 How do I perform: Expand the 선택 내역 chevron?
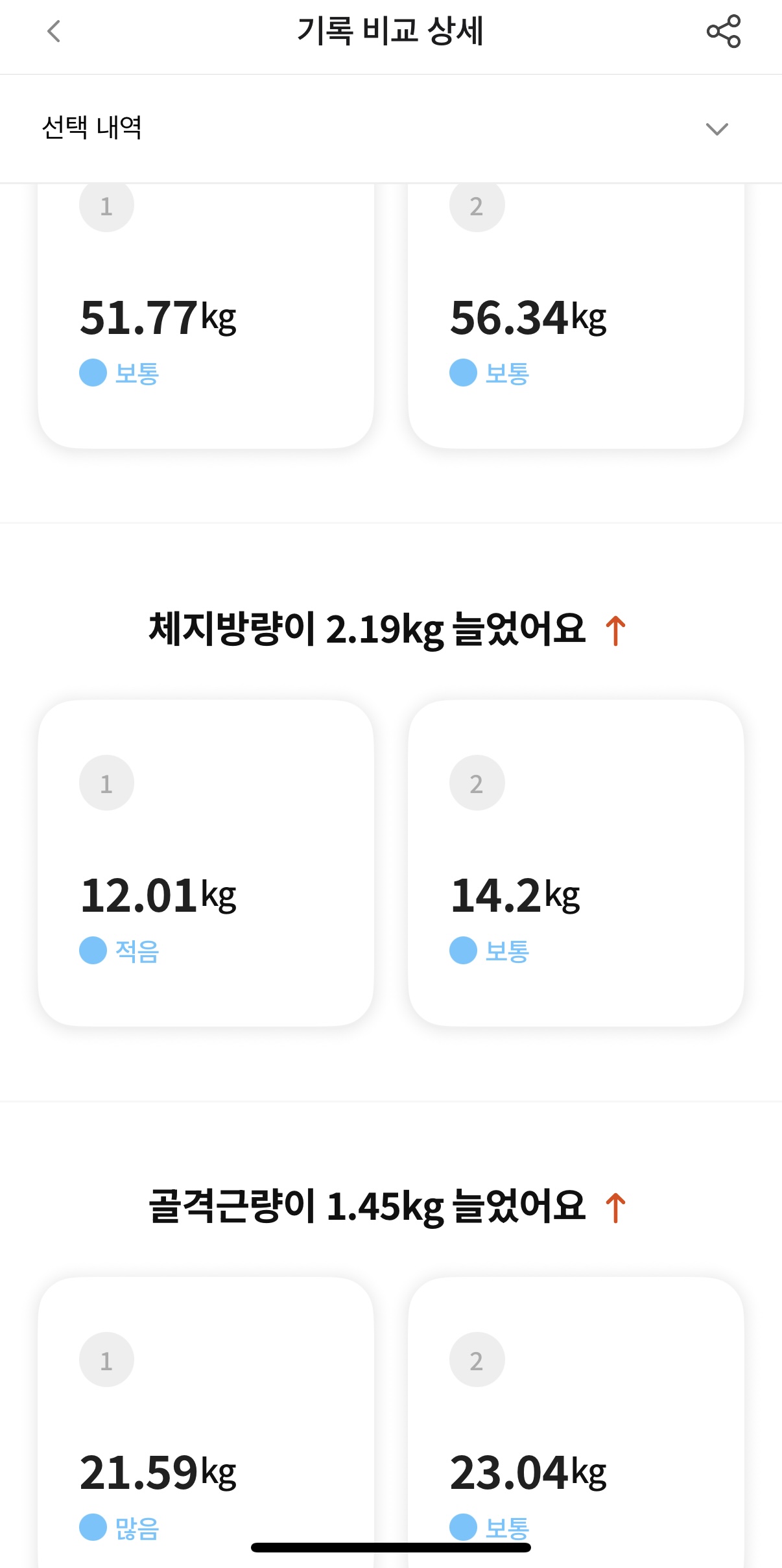717,128
